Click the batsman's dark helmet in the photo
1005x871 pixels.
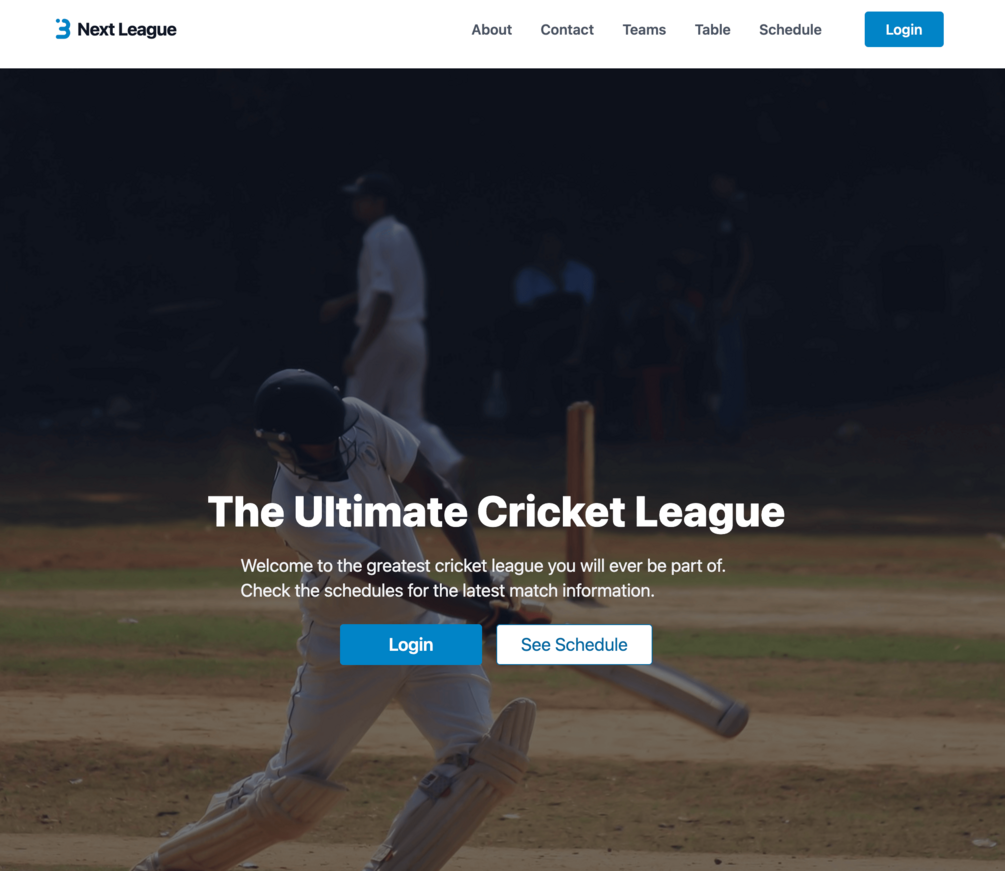pos(300,408)
